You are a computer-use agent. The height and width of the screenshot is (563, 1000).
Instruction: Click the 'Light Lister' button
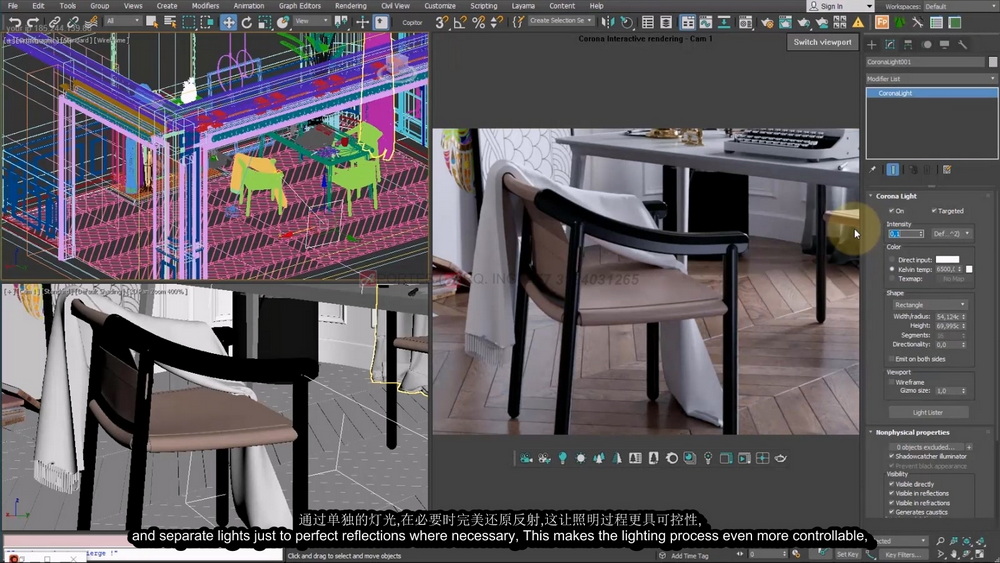tap(927, 413)
